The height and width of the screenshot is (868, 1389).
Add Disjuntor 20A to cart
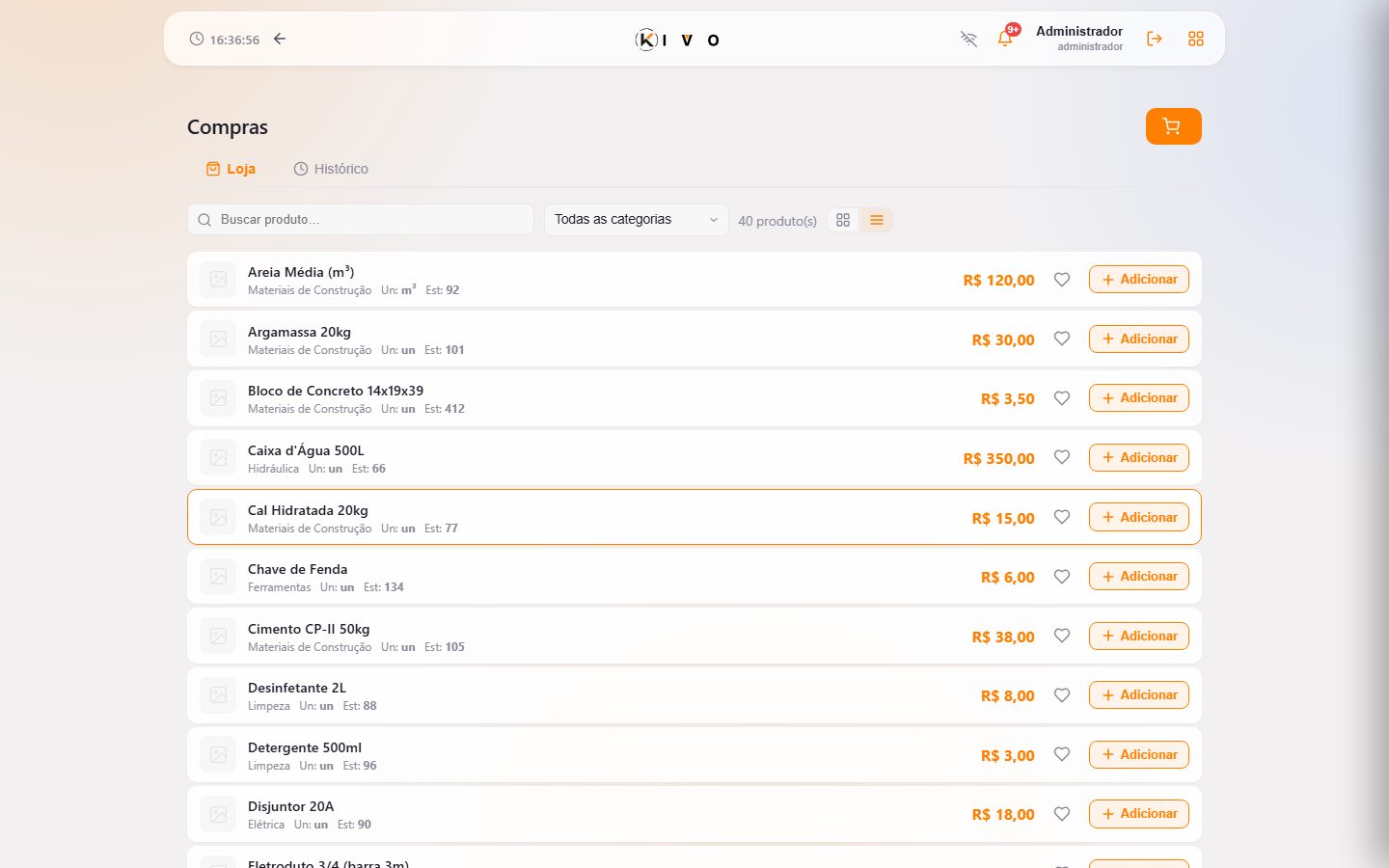[x=1139, y=814]
